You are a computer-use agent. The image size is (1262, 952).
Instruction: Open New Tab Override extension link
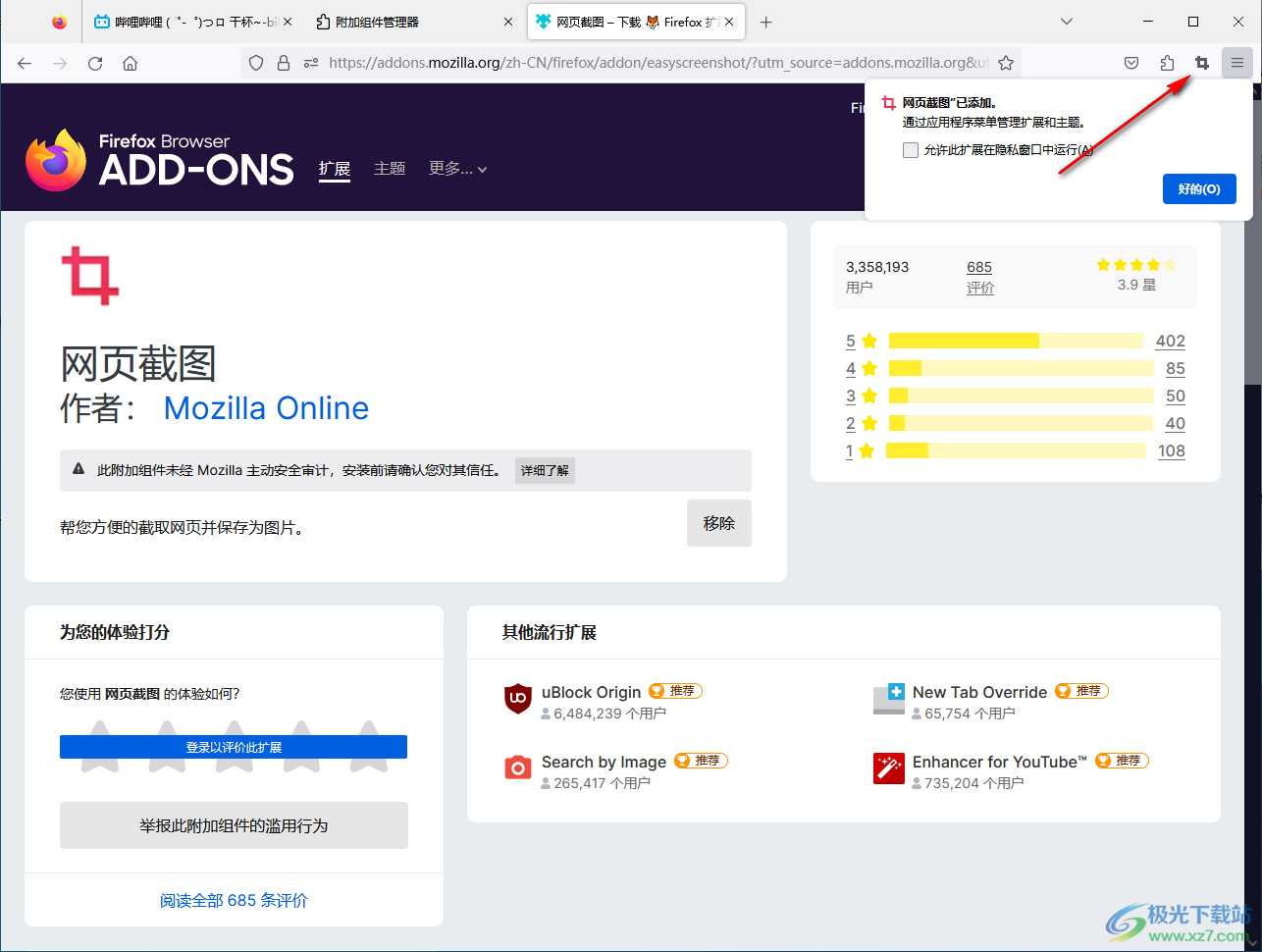point(979,692)
